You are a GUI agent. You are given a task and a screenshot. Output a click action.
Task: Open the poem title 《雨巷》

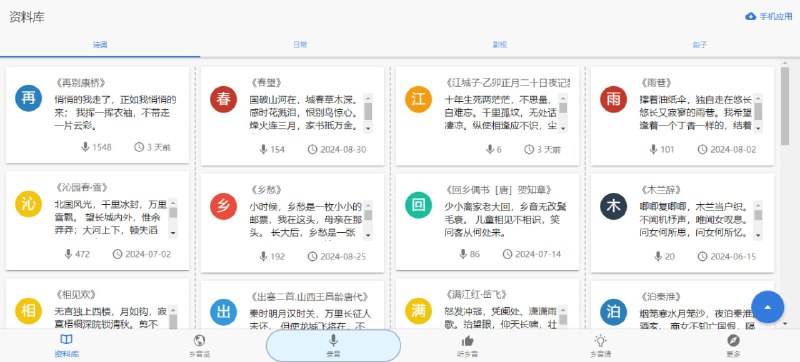(657, 83)
